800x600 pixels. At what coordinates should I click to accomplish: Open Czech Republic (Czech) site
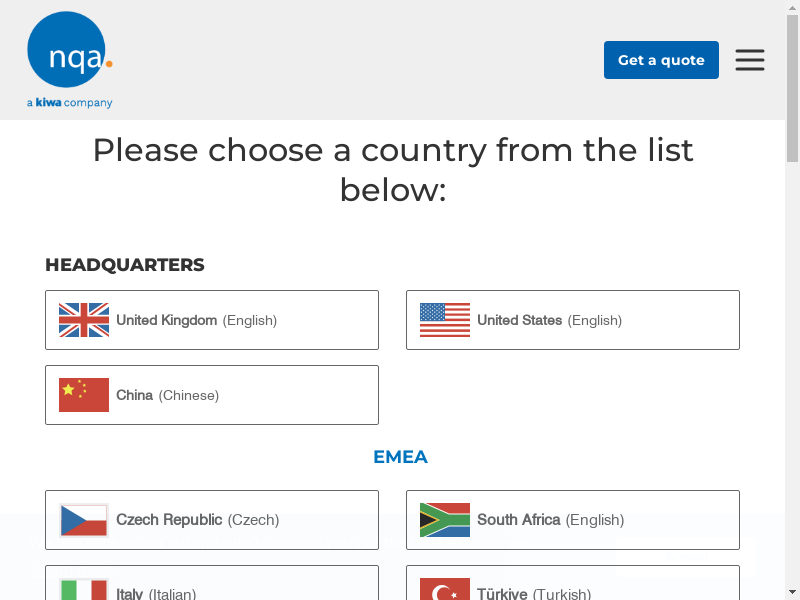click(197, 520)
